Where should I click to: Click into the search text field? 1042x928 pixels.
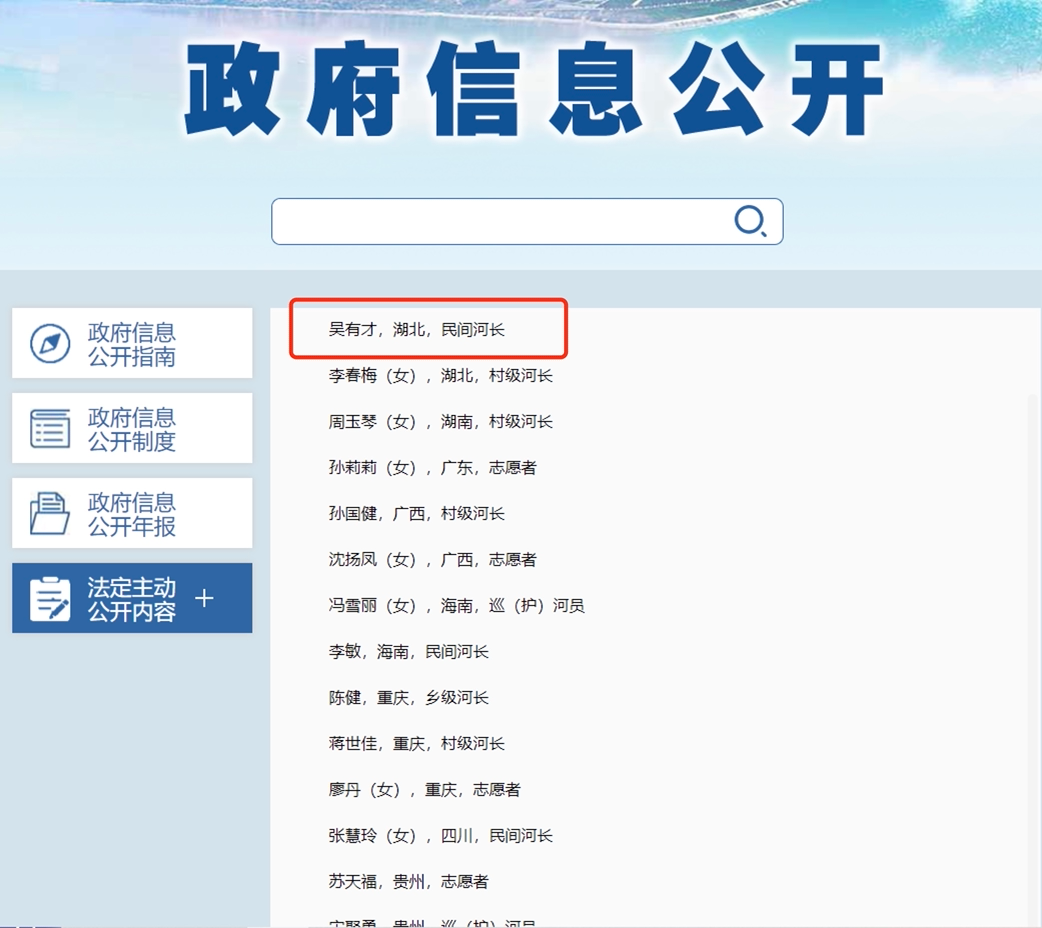click(x=500, y=221)
